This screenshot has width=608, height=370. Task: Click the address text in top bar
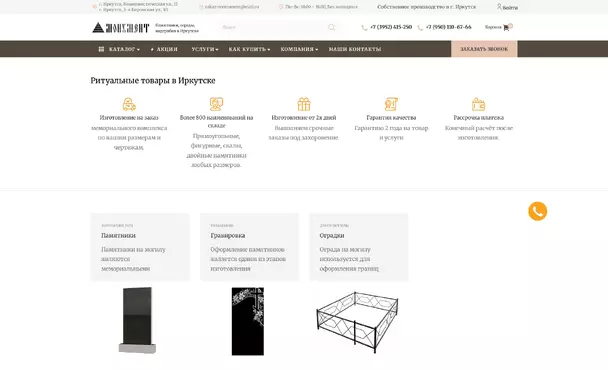(138, 7)
